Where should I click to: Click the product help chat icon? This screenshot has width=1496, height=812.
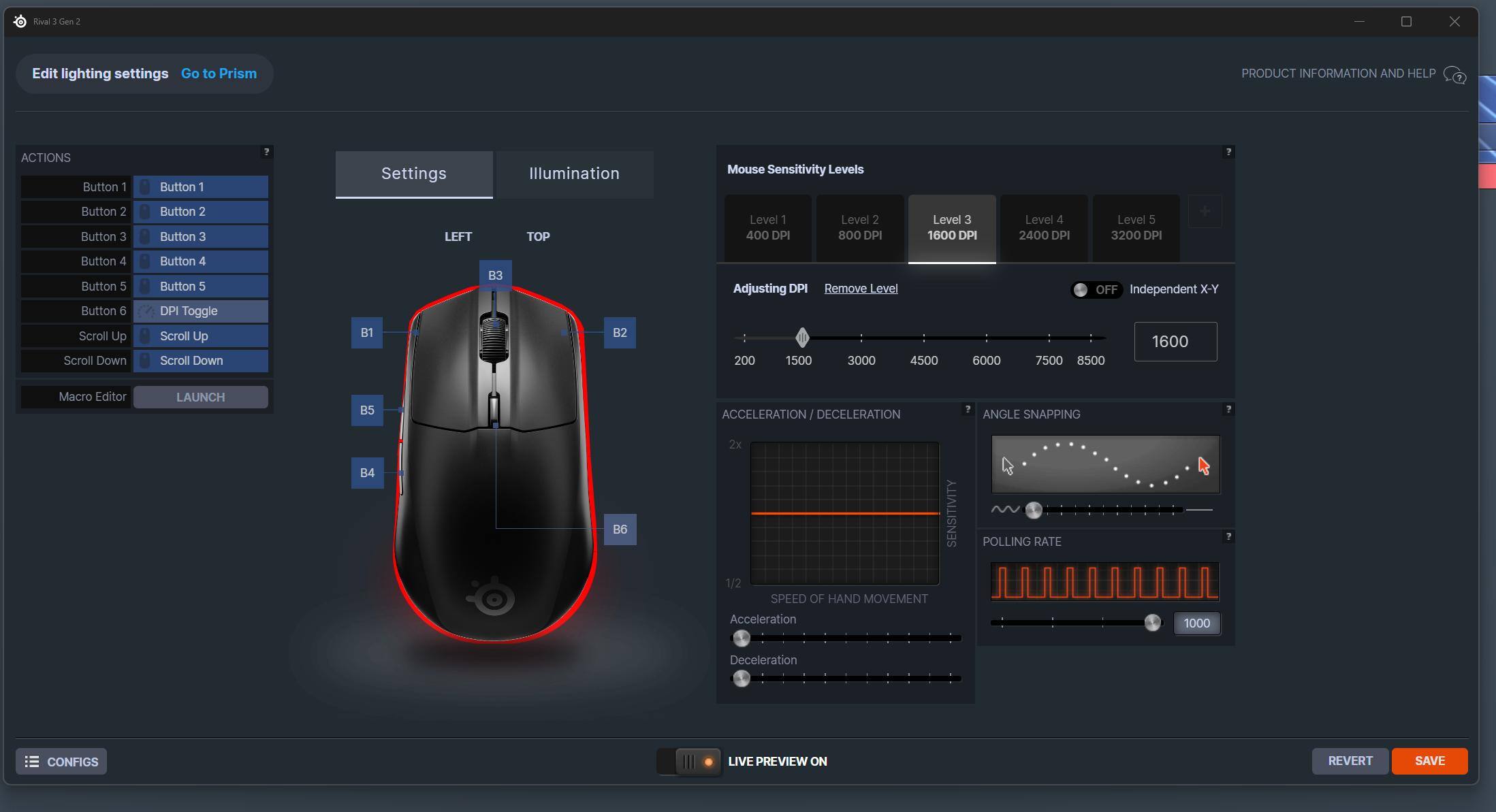[1454, 75]
